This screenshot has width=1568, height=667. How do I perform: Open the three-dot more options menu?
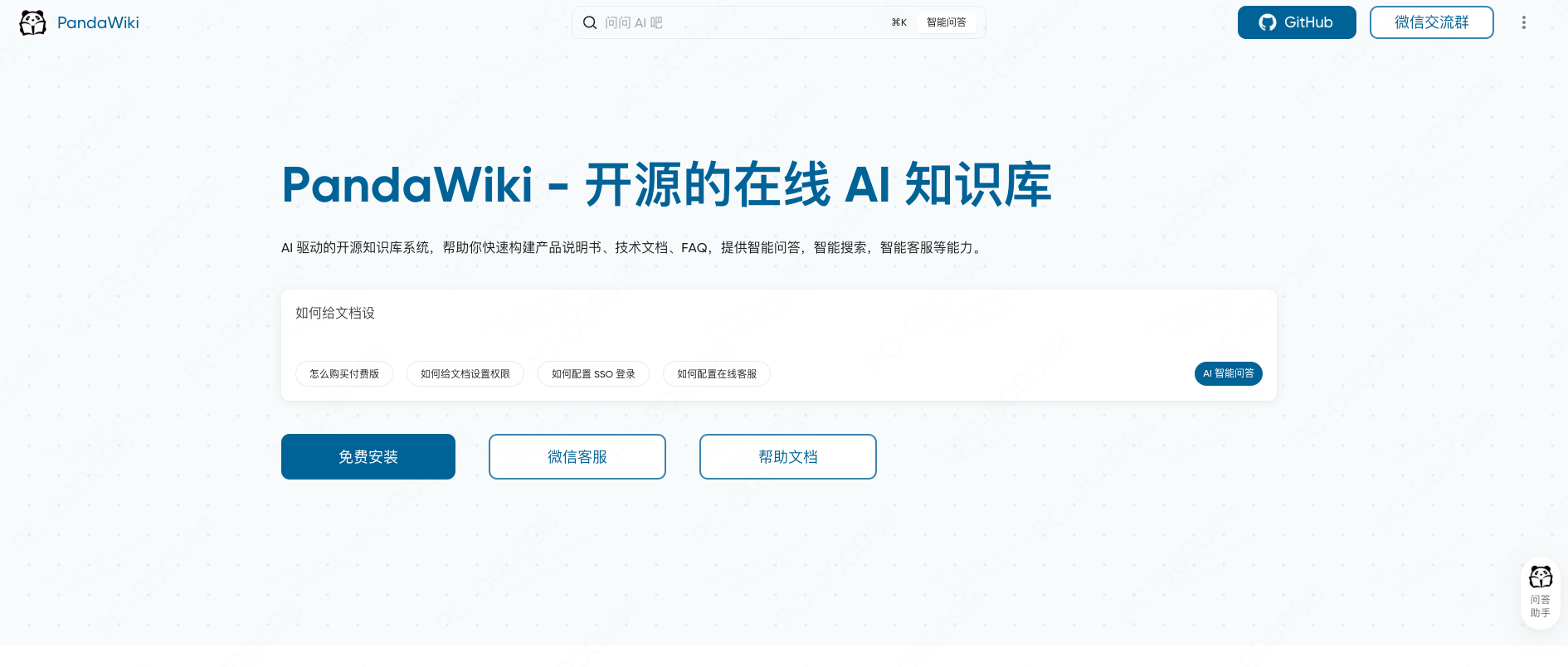point(1523,22)
